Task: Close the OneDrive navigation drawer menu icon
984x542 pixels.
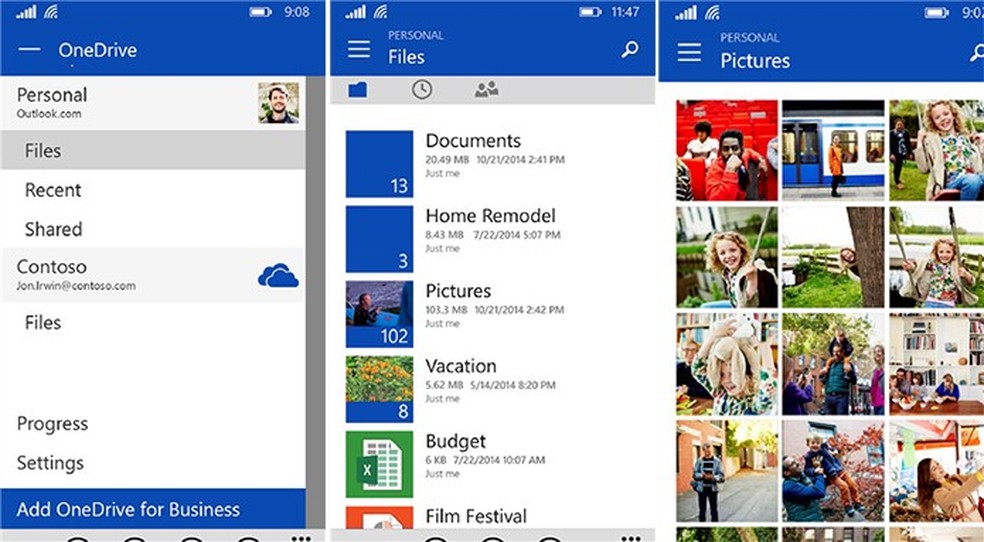Action: point(29,50)
